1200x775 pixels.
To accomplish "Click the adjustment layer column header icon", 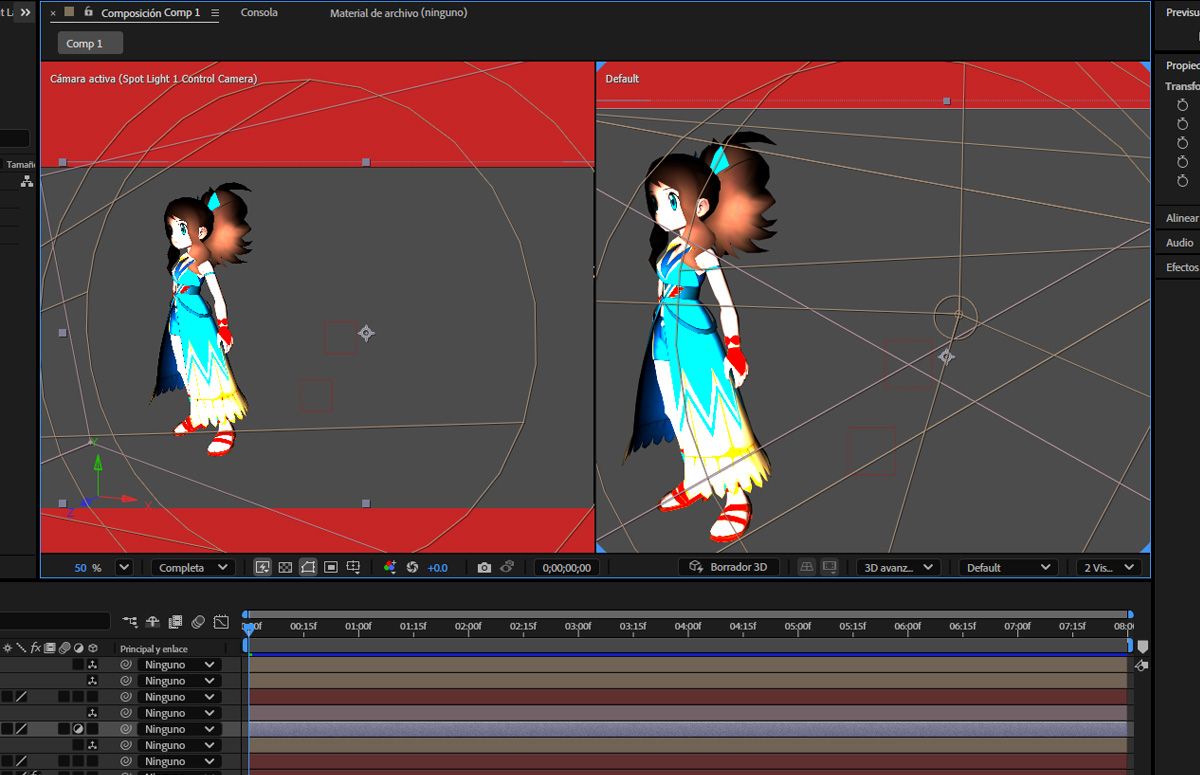I will click(78, 648).
